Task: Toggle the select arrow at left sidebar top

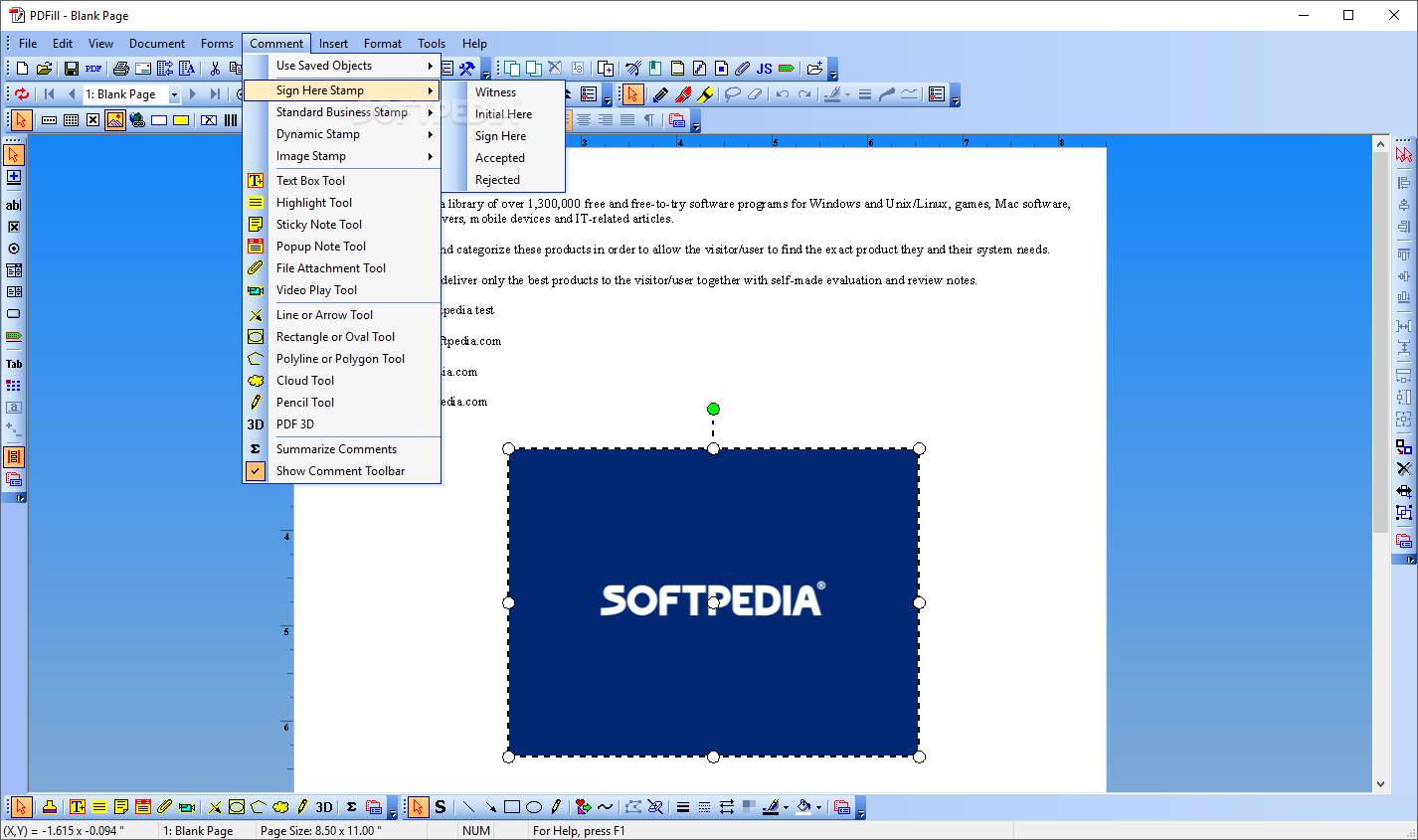Action: click(13, 155)
